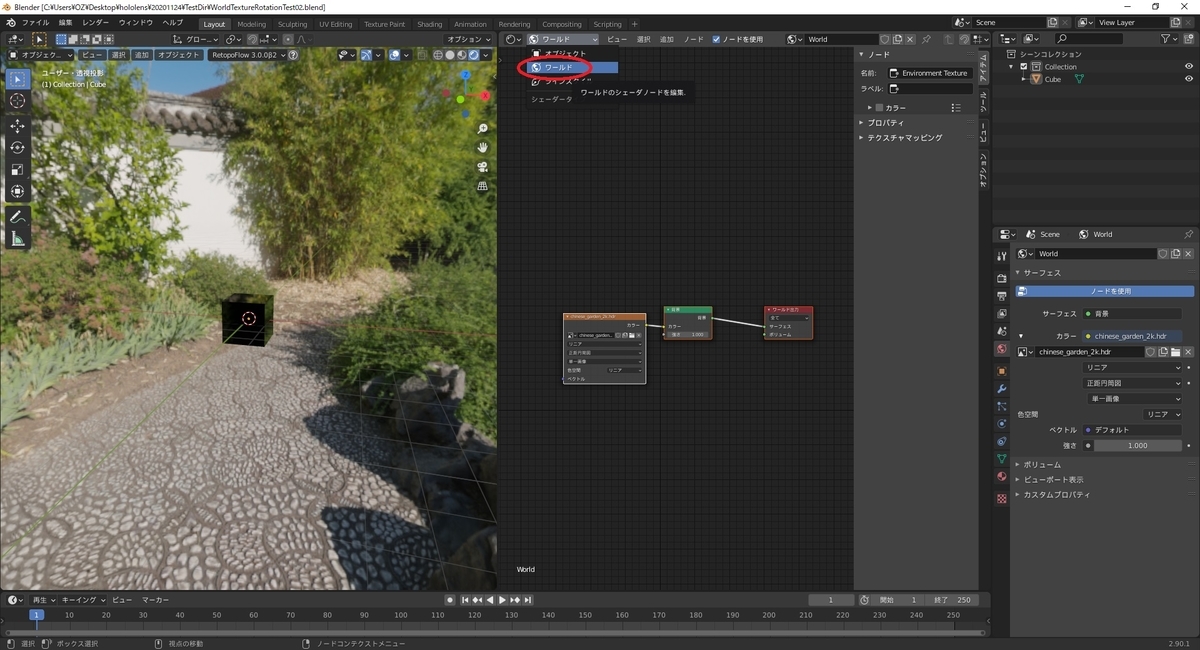Select the Select Box tool in viewport
The width and height of the screenshot is (1200, 650).
point(18,79)
